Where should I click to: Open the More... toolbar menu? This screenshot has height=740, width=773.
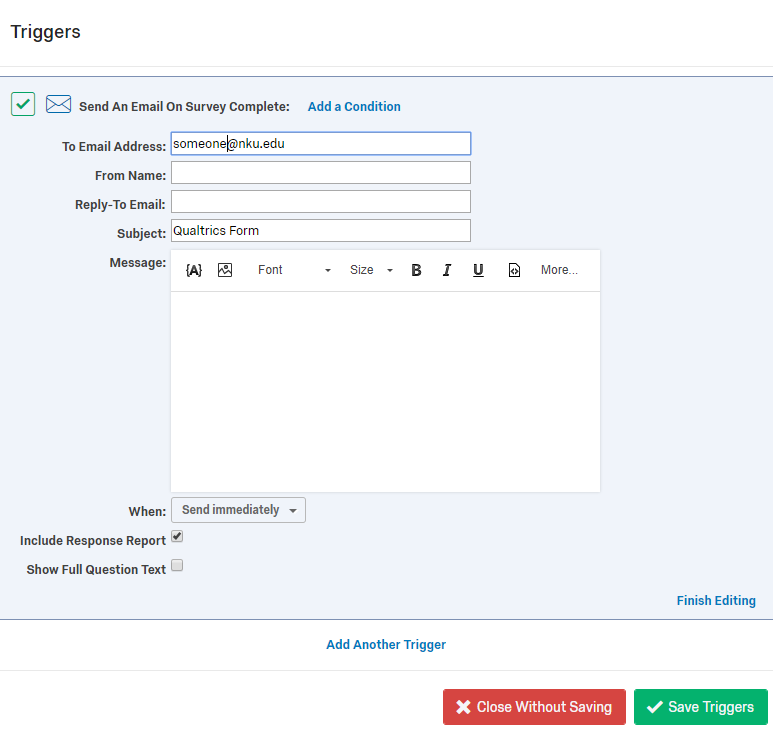559,270
